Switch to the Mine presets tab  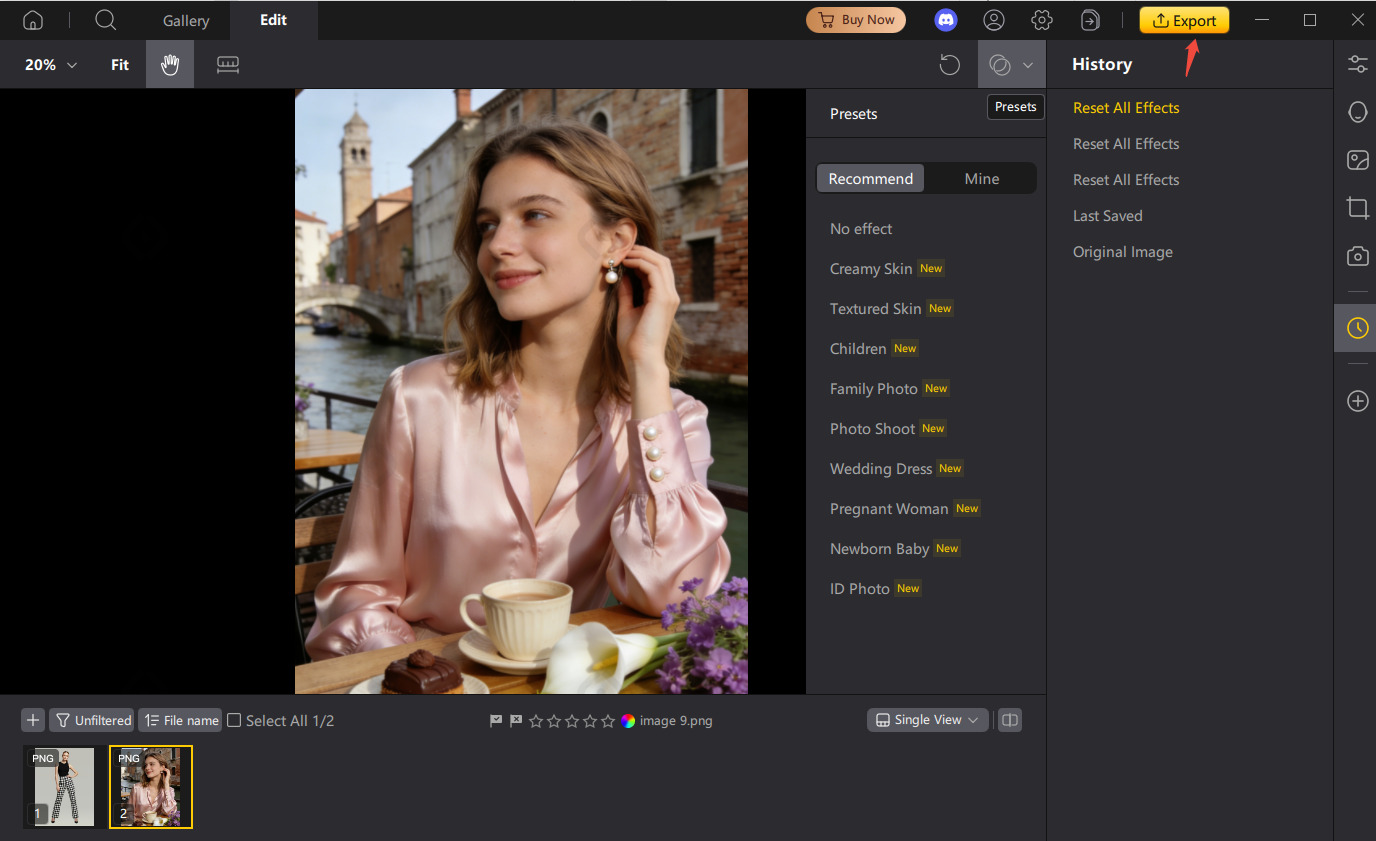tap(981, 179)
